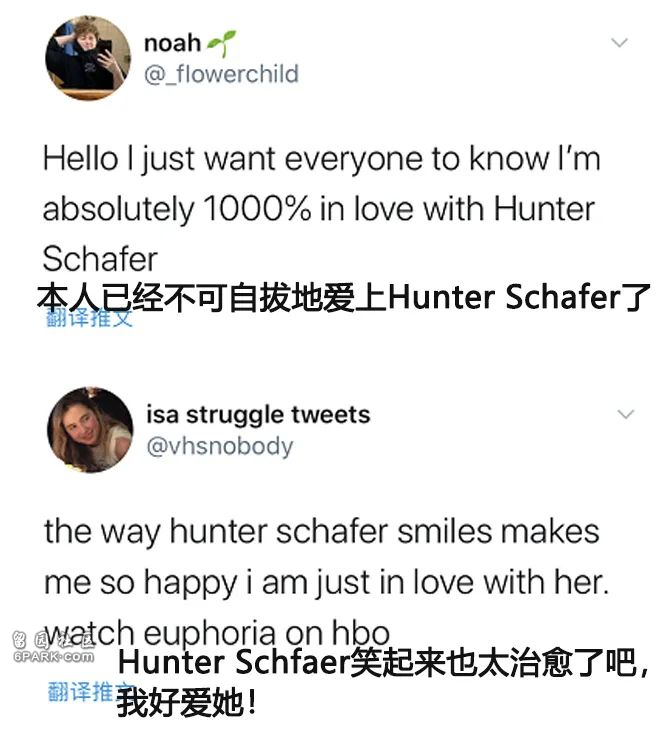Click the line "watch euphoria on hbo"
Viewport: 669px width, 729px height.
tap(217, 632)
